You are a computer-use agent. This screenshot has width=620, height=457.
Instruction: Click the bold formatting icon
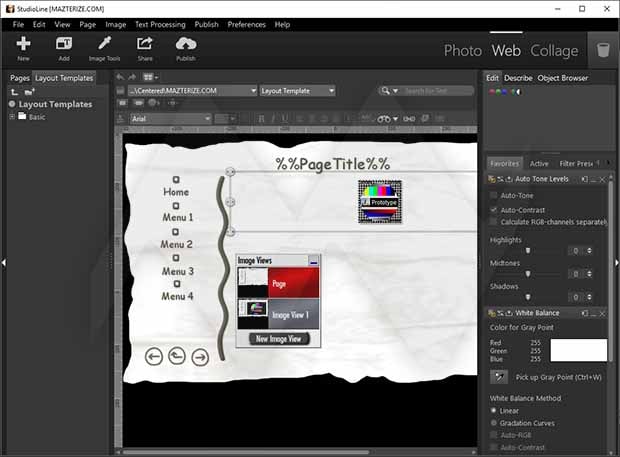(261, 119)
